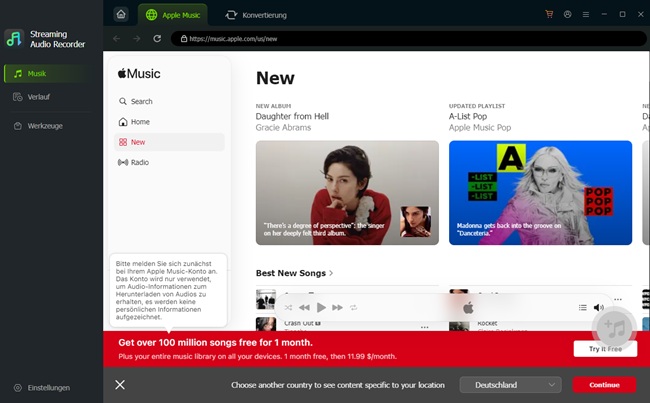
Task: Toggle shuffle in the player bar
Action: [x=288, y=308]
